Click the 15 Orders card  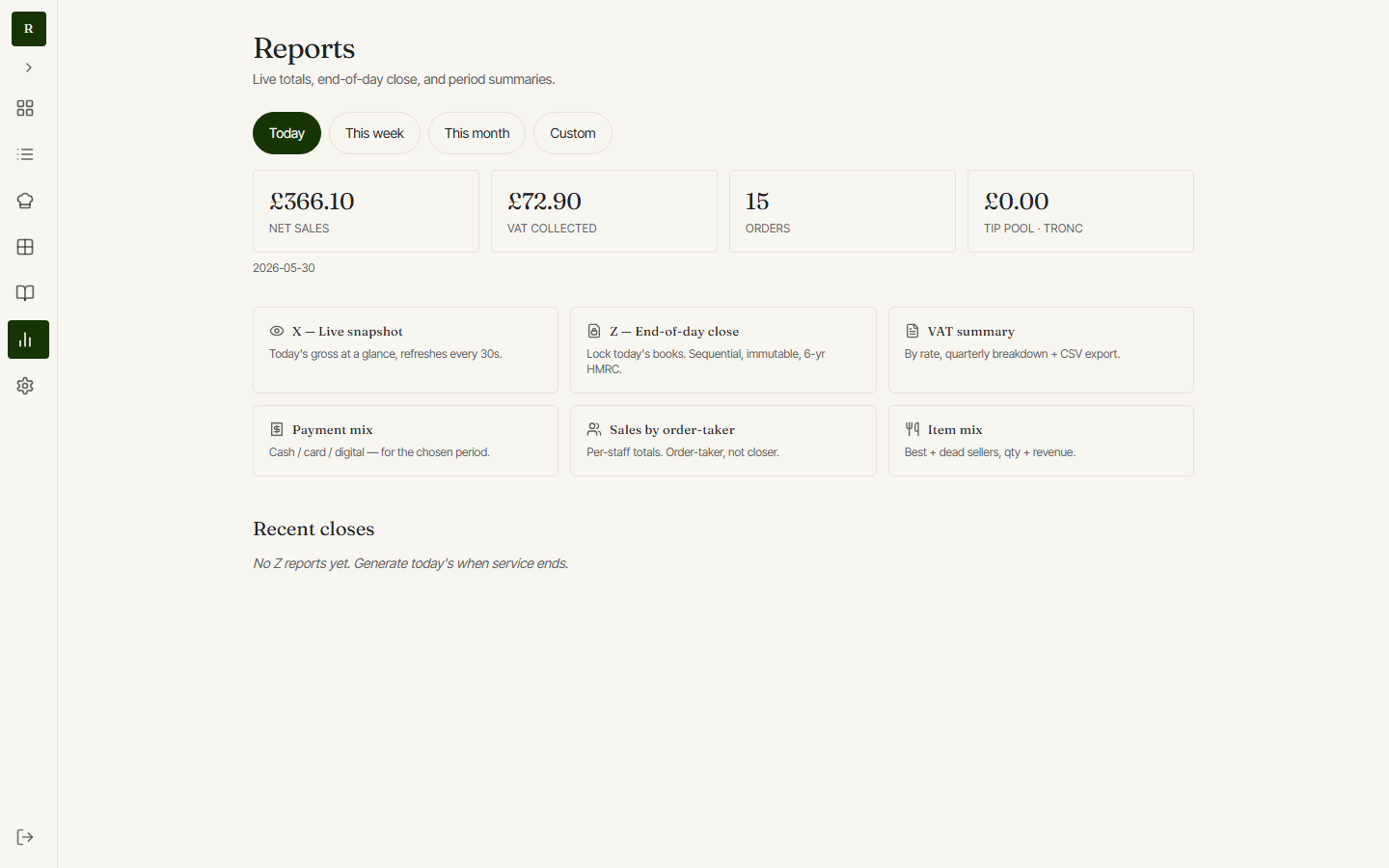click(842, 211)
